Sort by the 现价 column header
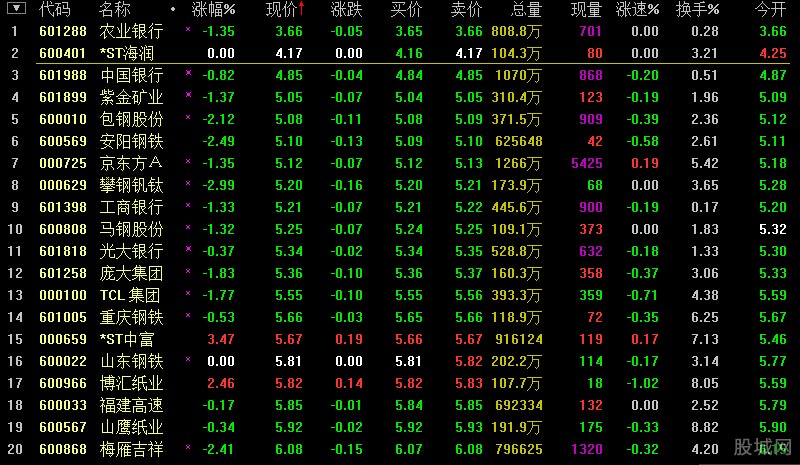The height and width of the screenshot is (465, 800). [282, 9]
